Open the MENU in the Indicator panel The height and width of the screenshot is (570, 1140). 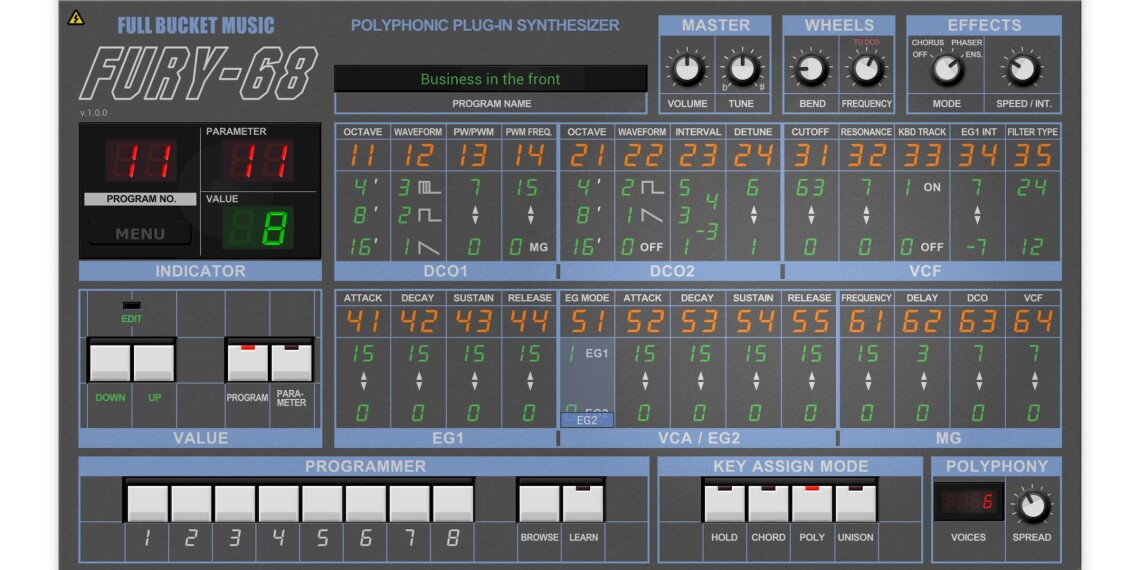pyautogui.click(x=140, y=234)
